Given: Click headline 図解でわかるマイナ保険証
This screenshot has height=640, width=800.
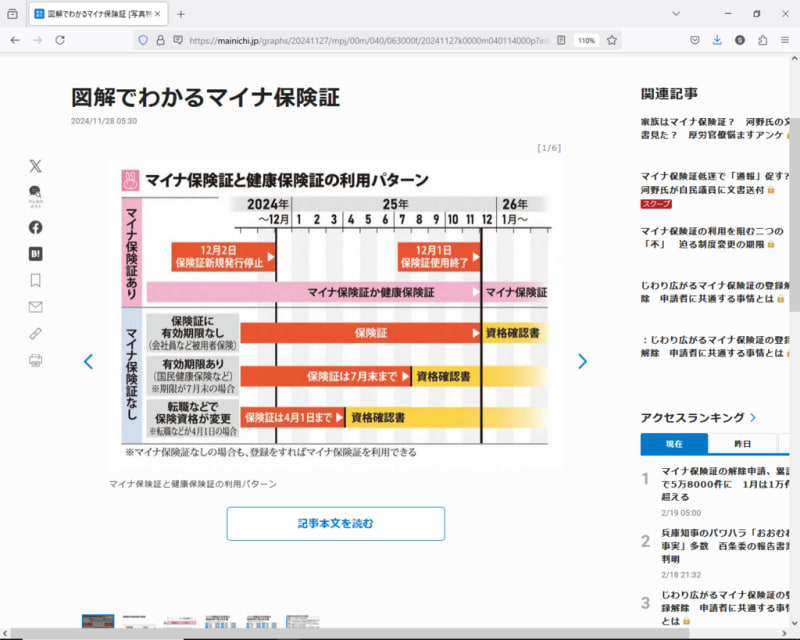Looking at the screenshot, I should (x=205, y=97).
